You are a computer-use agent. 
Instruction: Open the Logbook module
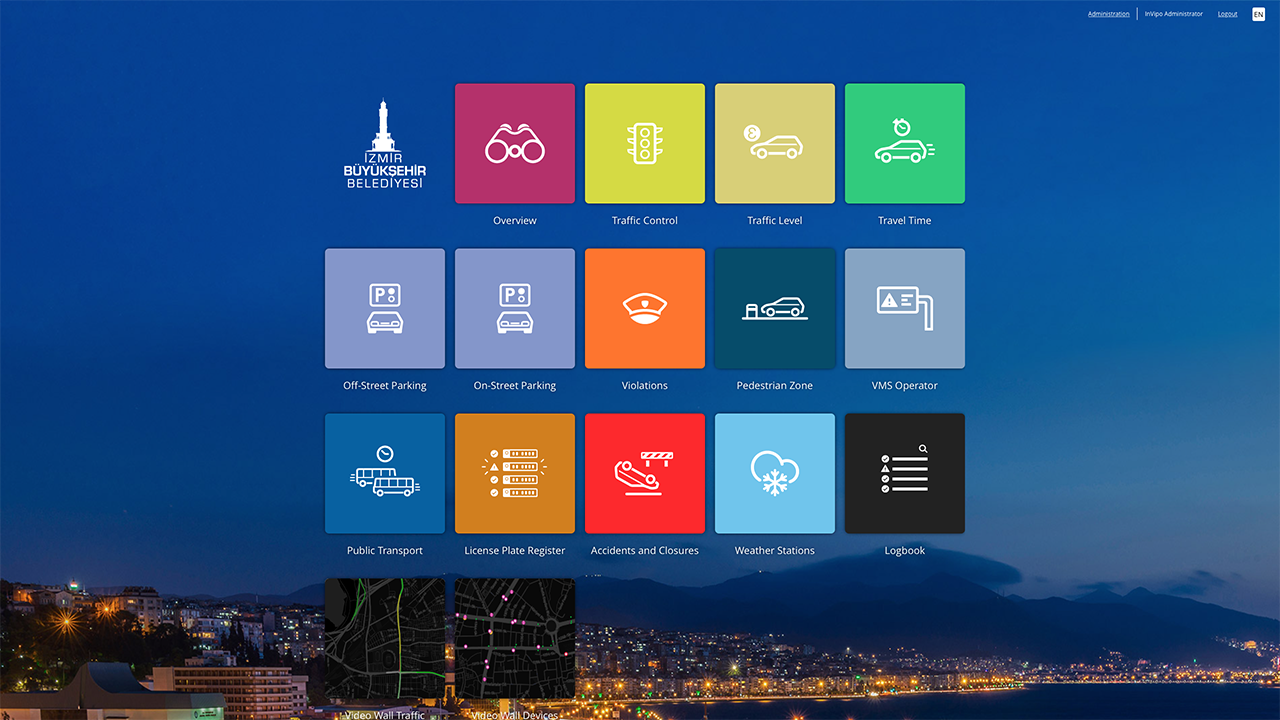pyautogui.click(x=904, y=473)
